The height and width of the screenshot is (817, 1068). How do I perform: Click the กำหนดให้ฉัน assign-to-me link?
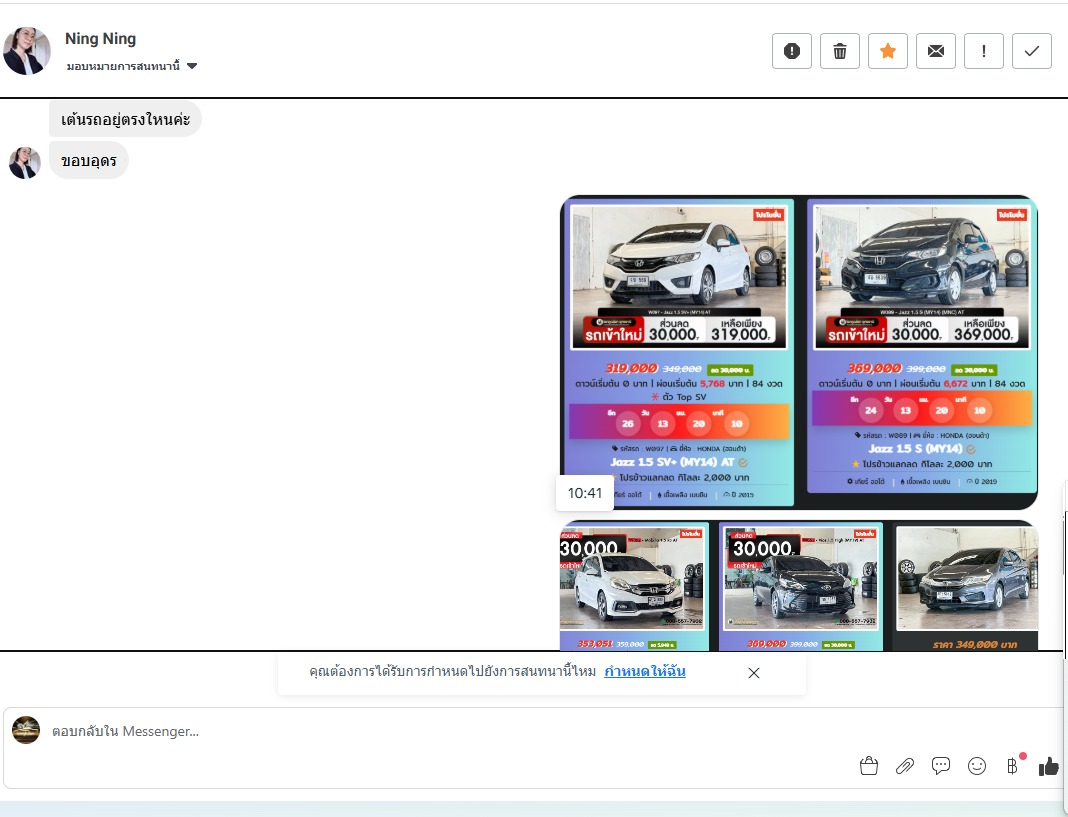(645, 671)
